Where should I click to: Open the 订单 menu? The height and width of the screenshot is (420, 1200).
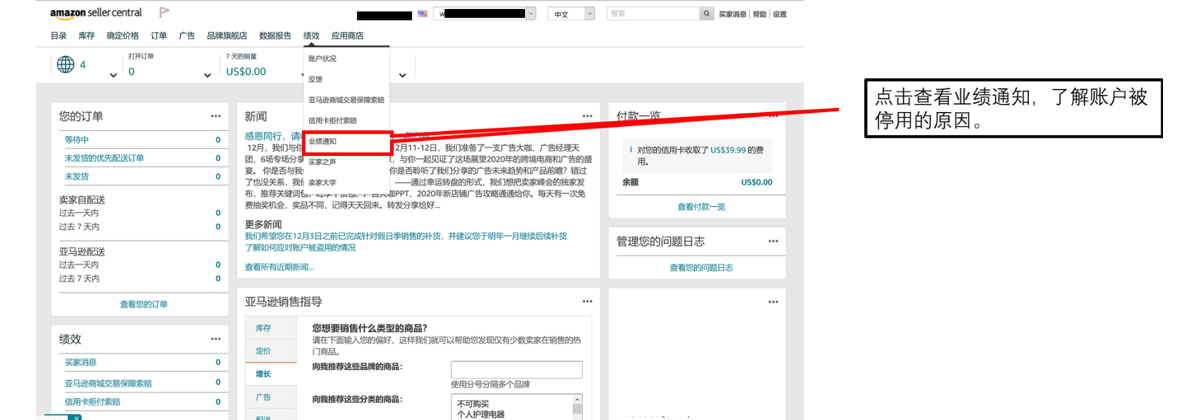pos(159,35)
